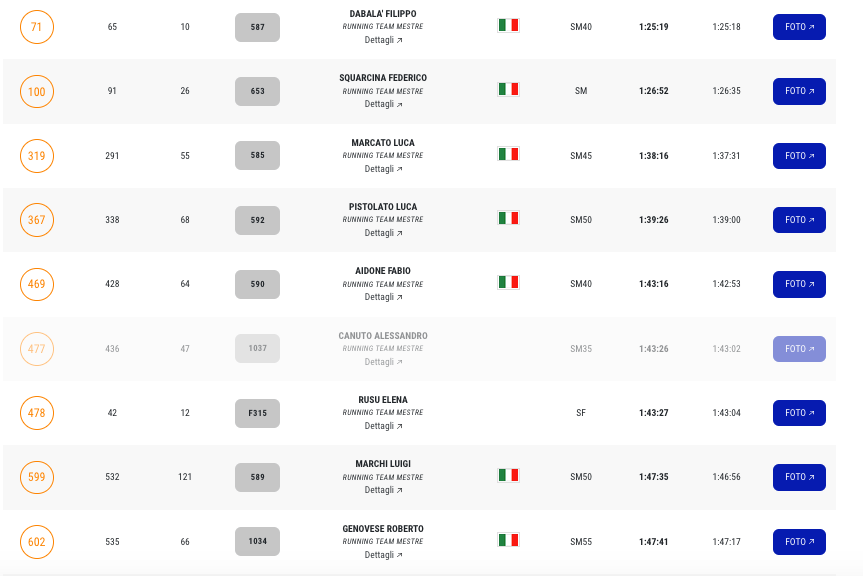Open Dettagli link for Pistolato Luca
Image resolution: width=863 pixels, height=576 pixels.
[x=383, y=233]
